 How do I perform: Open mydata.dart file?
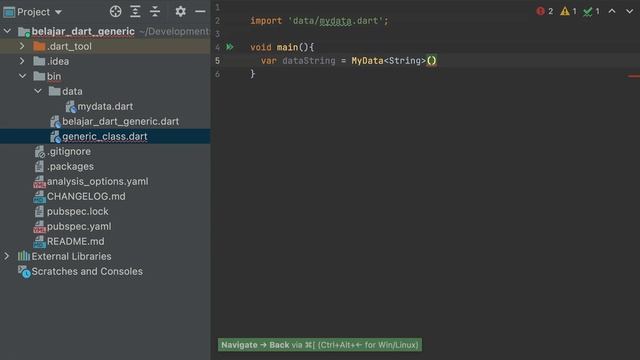(105, 107)
